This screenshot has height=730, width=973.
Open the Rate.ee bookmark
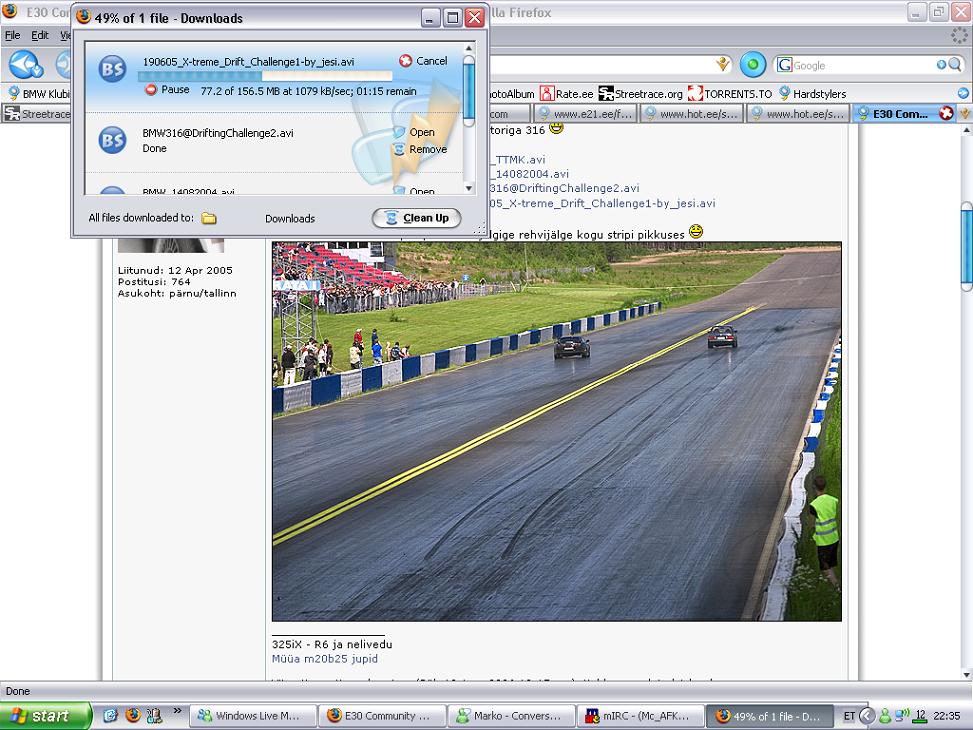(x=567, y=94)
